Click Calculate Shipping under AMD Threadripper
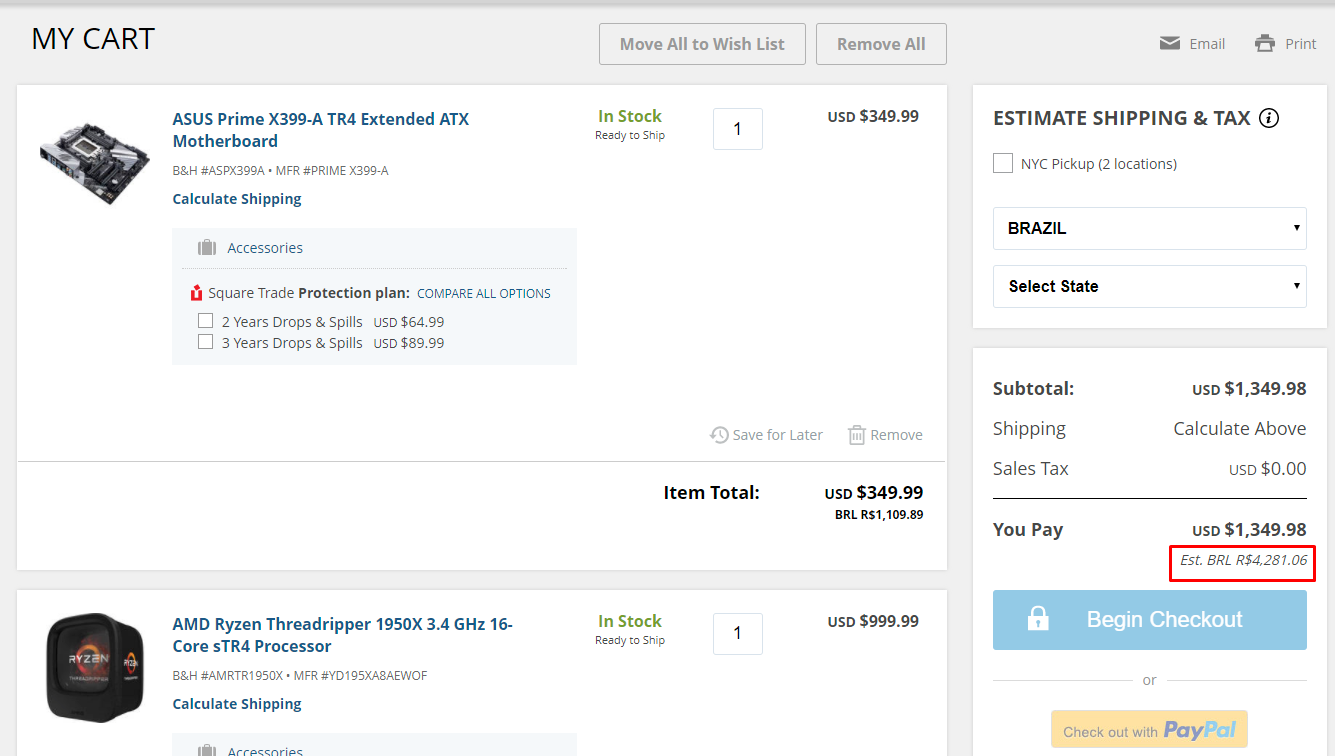Viewport: 1335px width, 756px height. click(237, 704)
